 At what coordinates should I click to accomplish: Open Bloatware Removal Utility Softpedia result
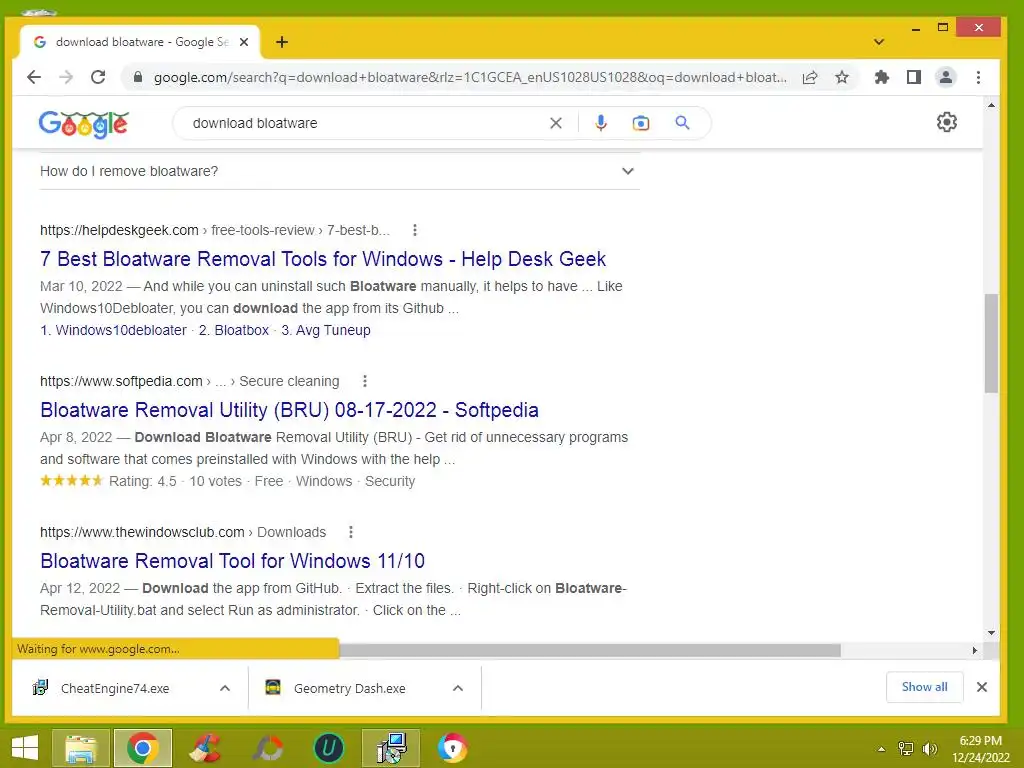pos(289,409)
